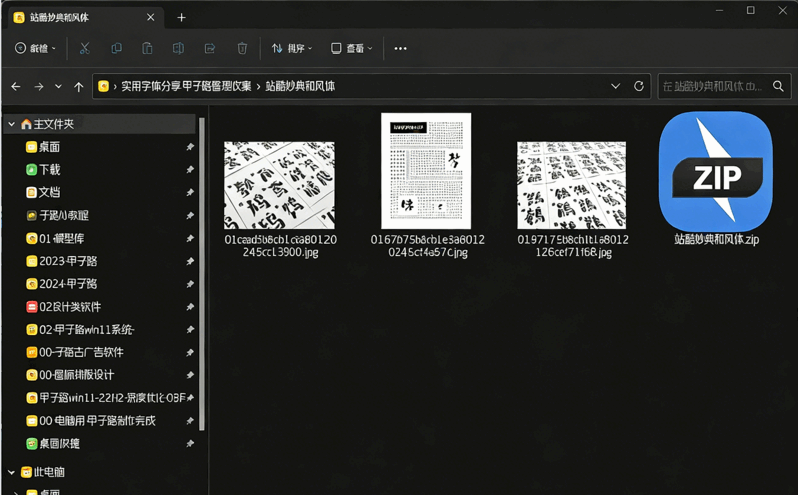This screenshot has height=495, width=798.
Task: Refresh the current folder
Action: click(639, 86)
